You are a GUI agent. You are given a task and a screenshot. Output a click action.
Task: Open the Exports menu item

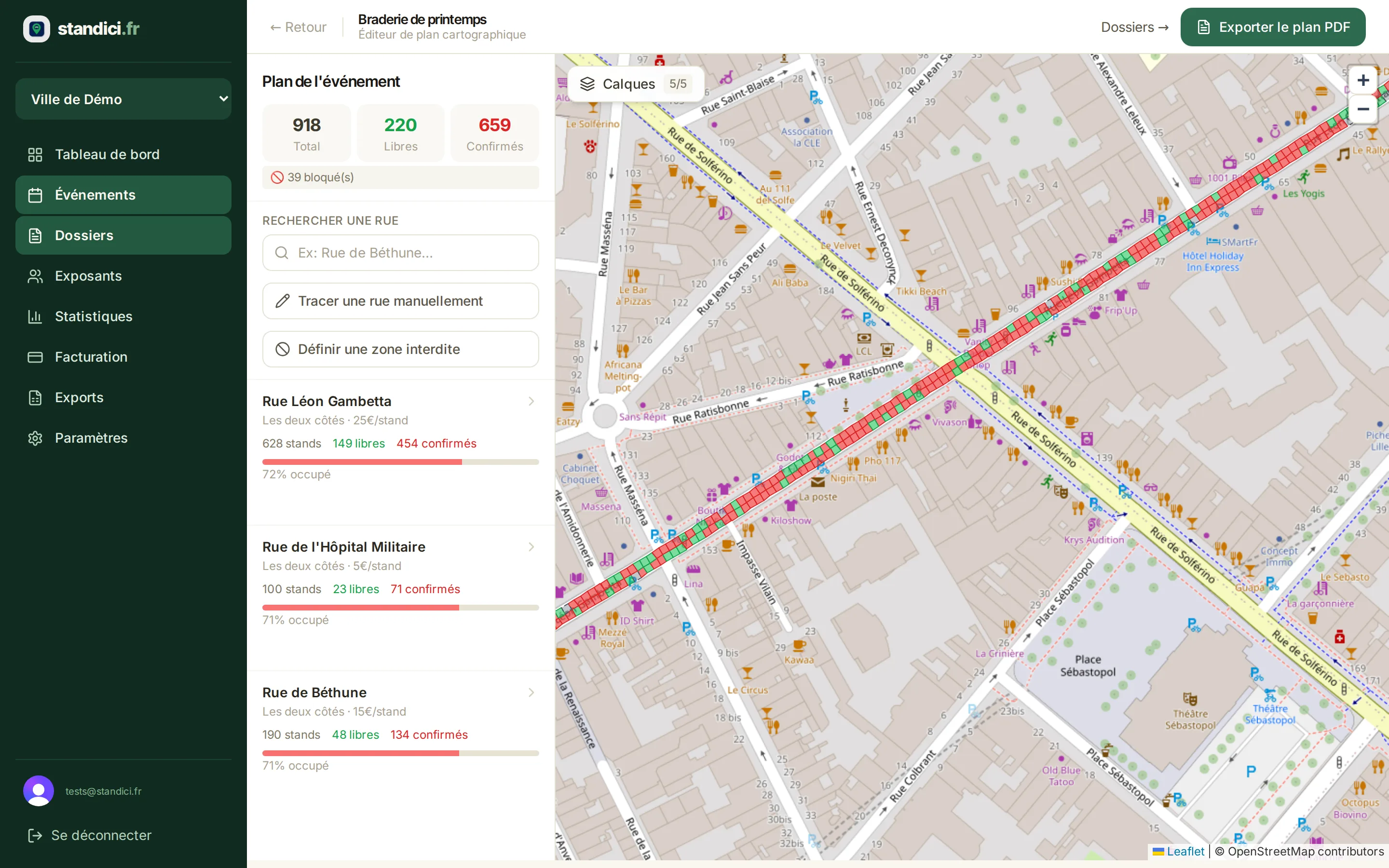click(123, 397)
